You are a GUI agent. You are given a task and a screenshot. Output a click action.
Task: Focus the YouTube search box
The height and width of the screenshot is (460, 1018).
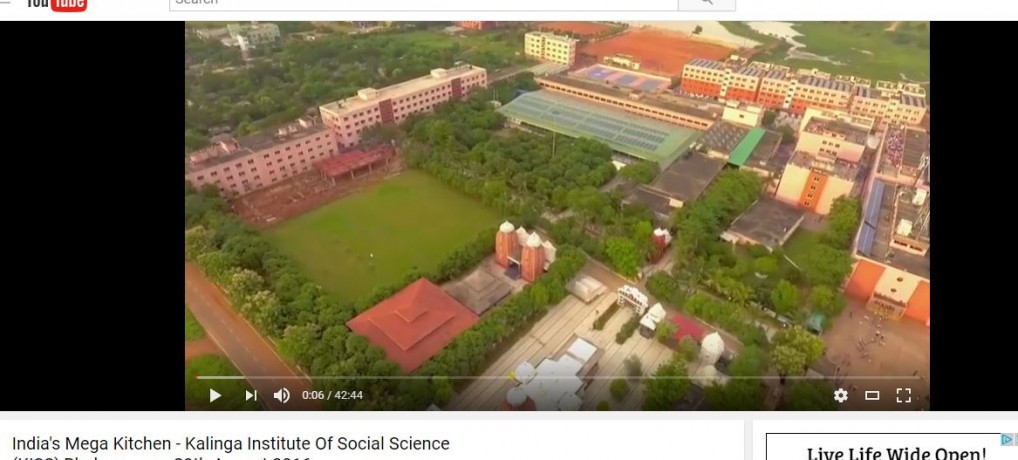pos(423,4)
